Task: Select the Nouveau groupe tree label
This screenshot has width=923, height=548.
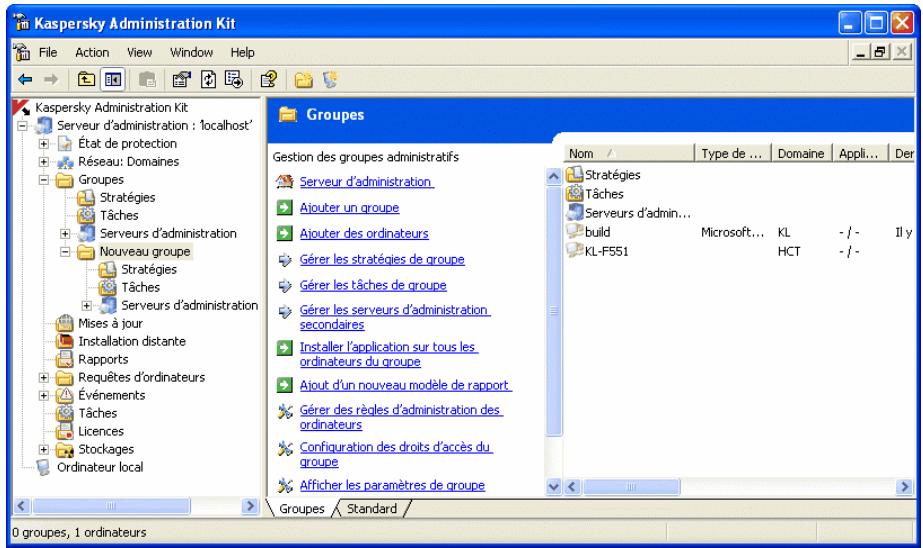Action: click(145, 251)
